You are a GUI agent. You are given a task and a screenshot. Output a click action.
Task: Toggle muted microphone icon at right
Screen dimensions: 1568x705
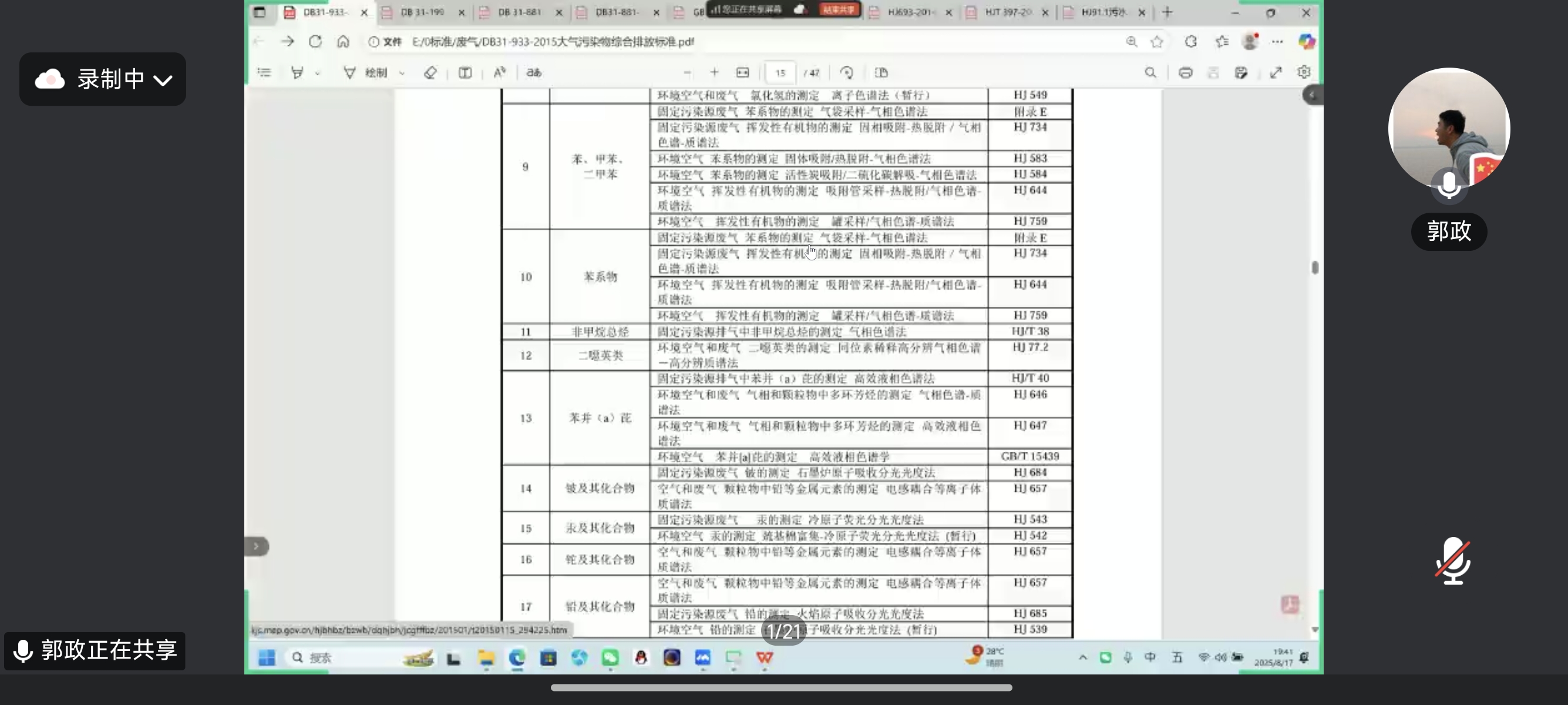click(x=1453, y=560)
